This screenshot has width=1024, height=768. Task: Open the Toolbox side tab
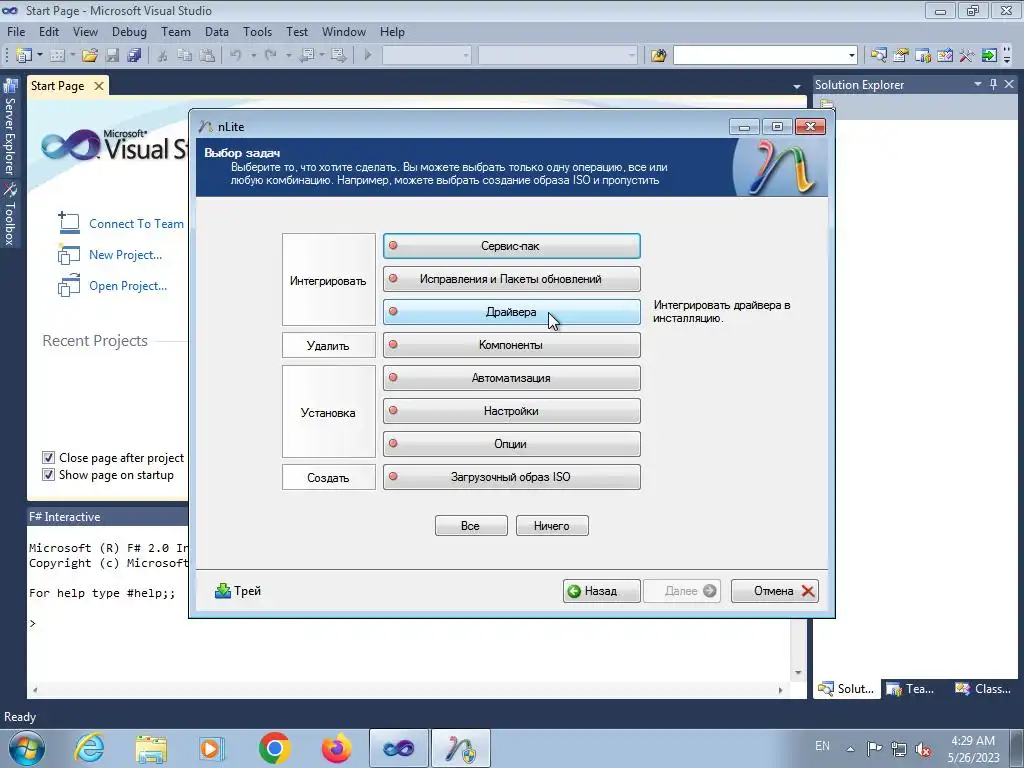[9, 214]
